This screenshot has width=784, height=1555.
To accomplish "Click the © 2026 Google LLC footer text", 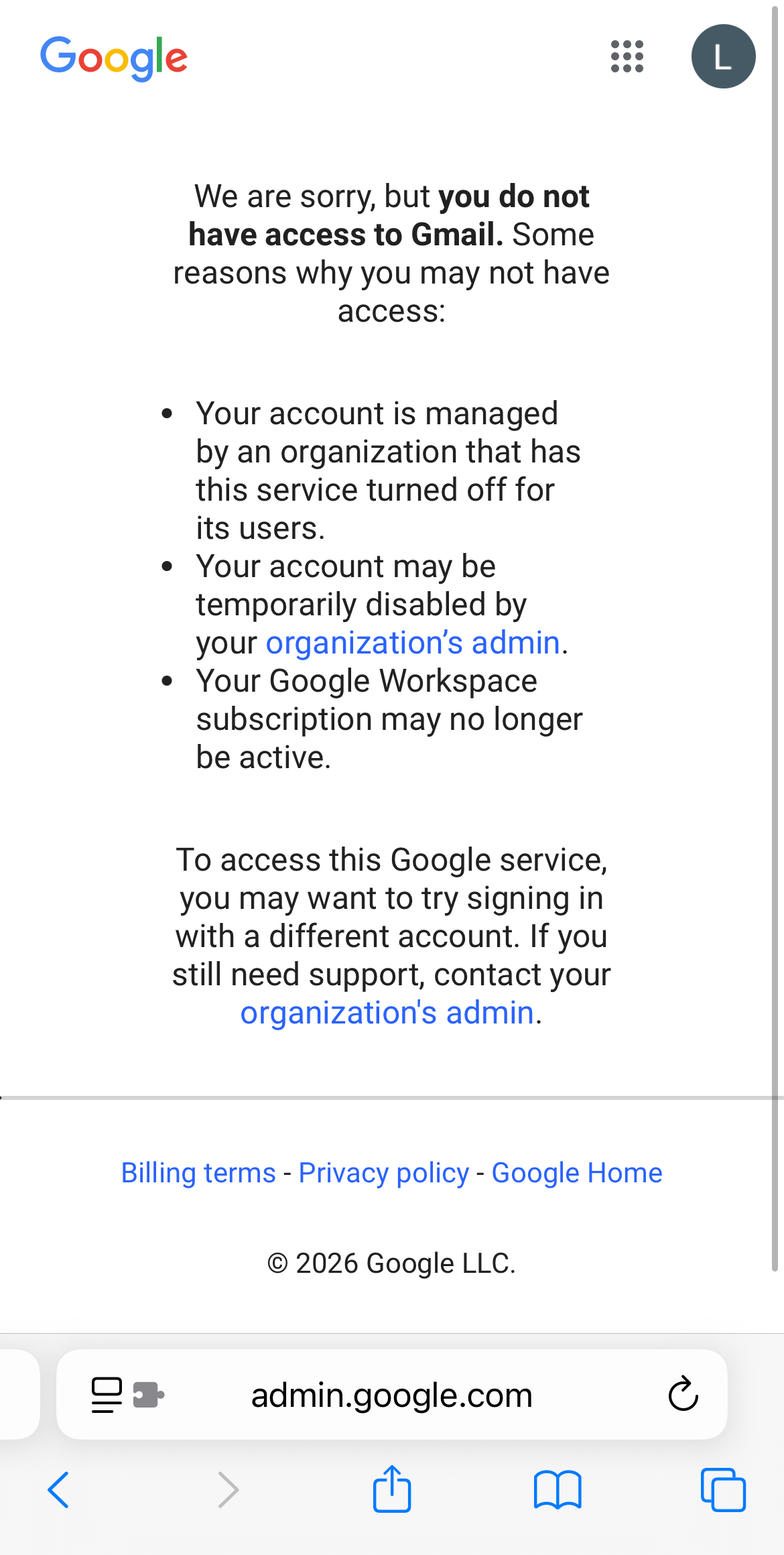I will [392, 1263].
